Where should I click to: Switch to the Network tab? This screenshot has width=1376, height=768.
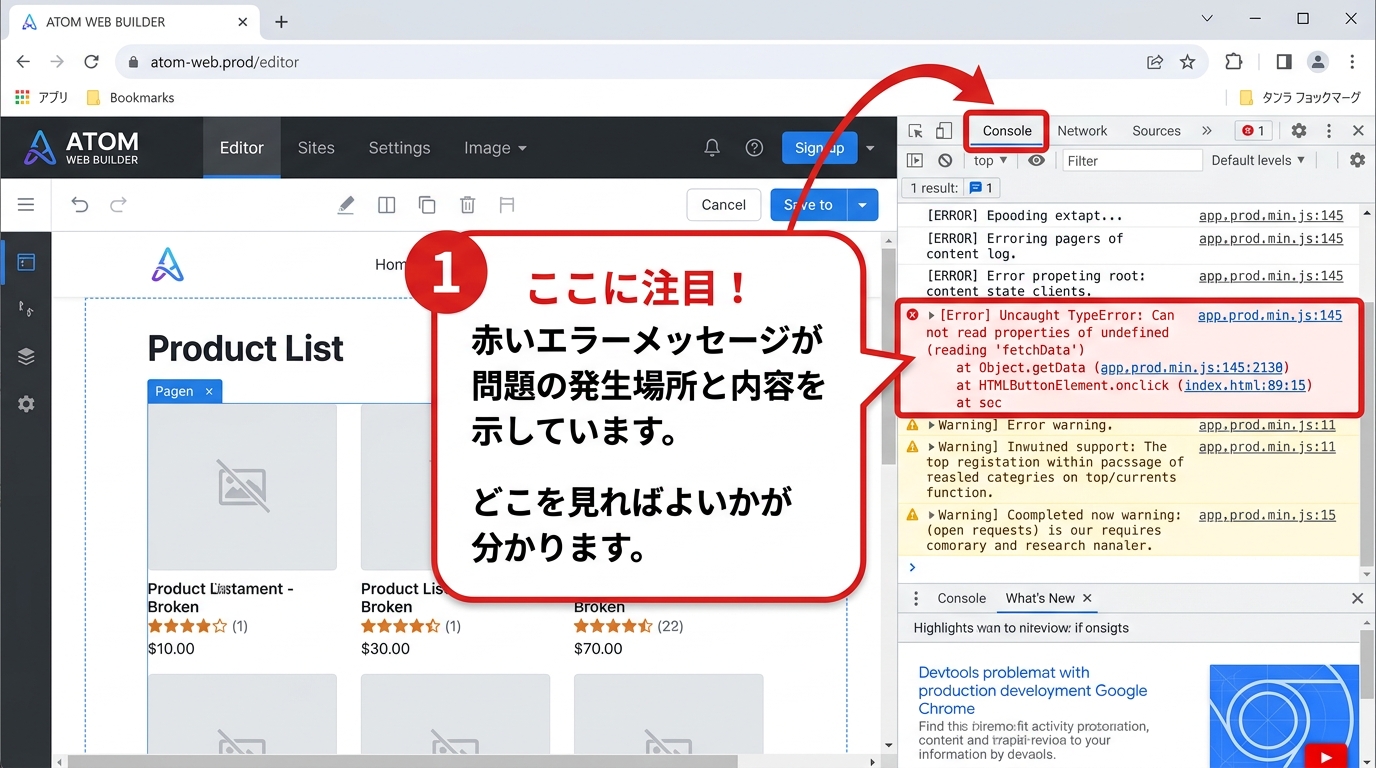(1082, 131)
